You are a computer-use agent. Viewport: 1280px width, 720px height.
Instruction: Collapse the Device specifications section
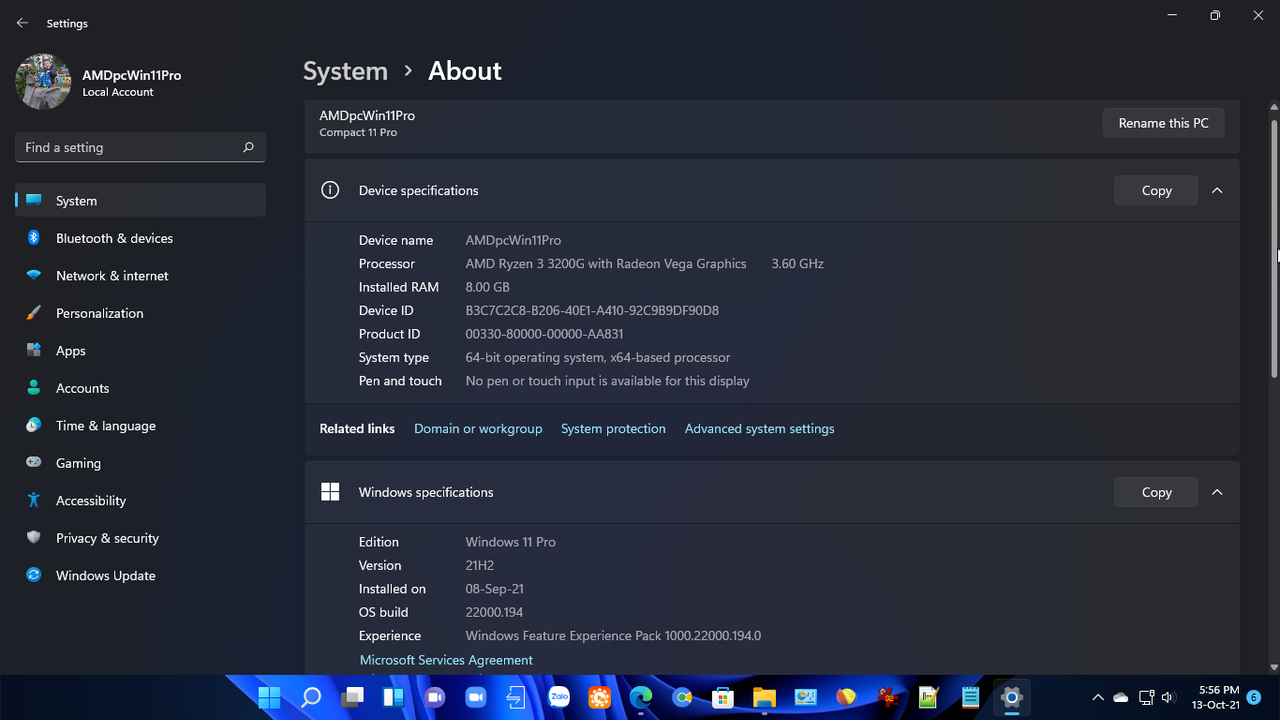point(1217,190)
